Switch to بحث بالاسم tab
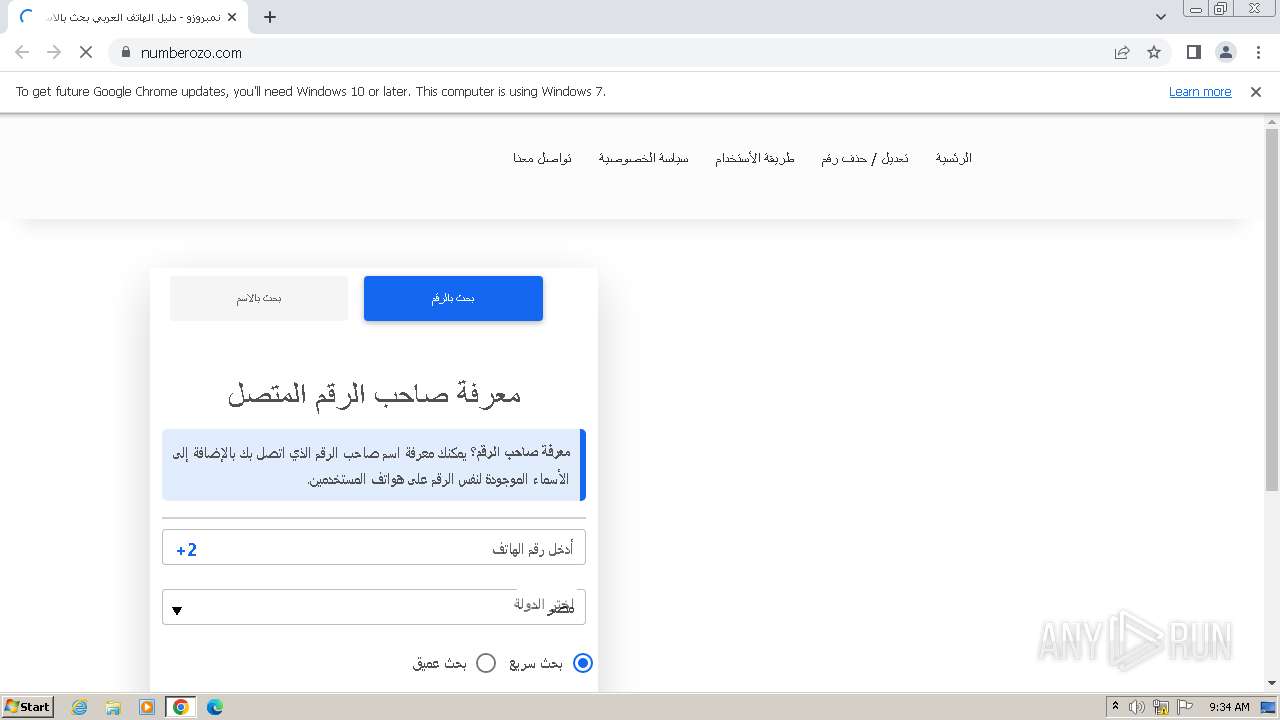1280x720 pixels. 259,298
